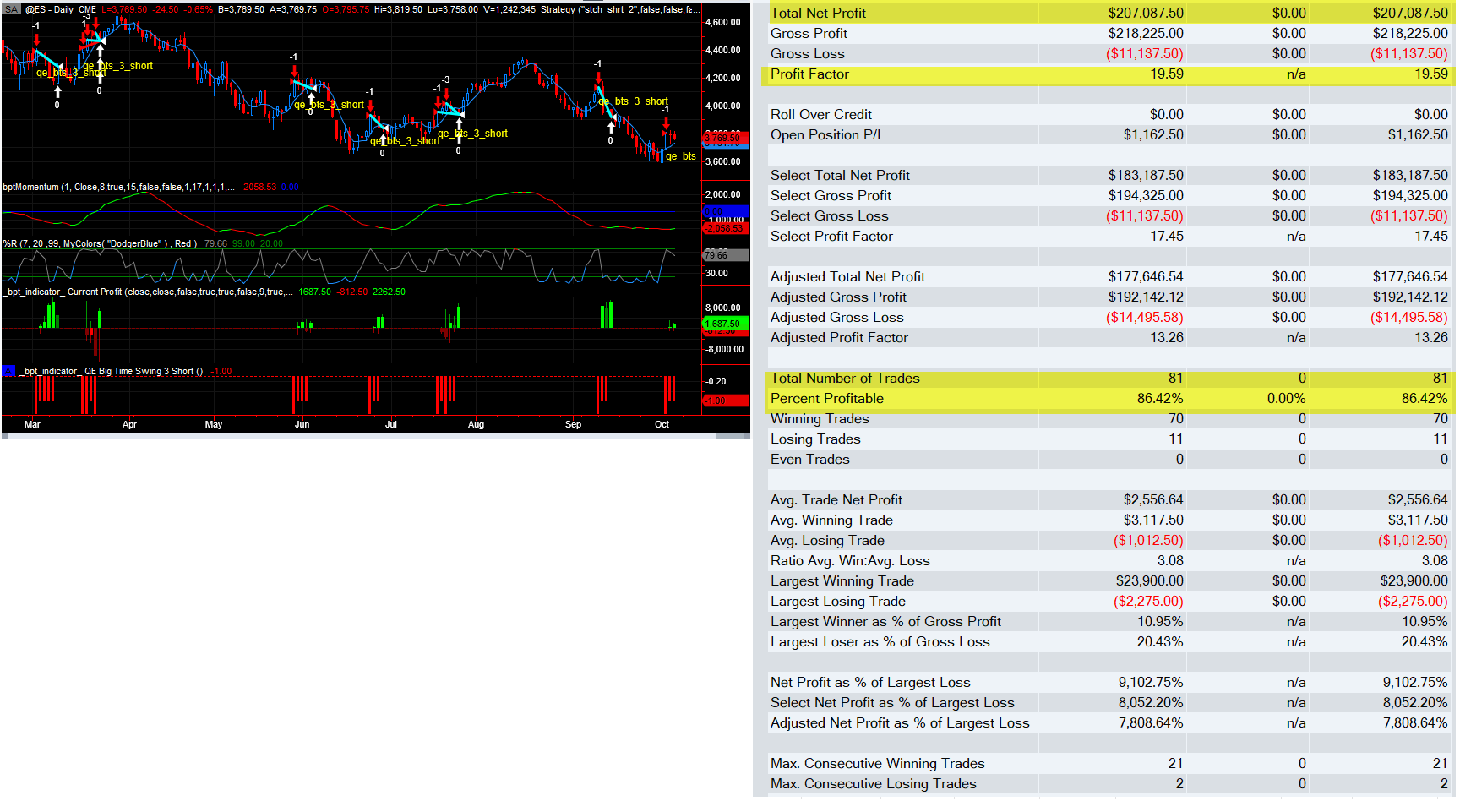Select the Adjusted Profit Factor label

[x=839, y=337]
